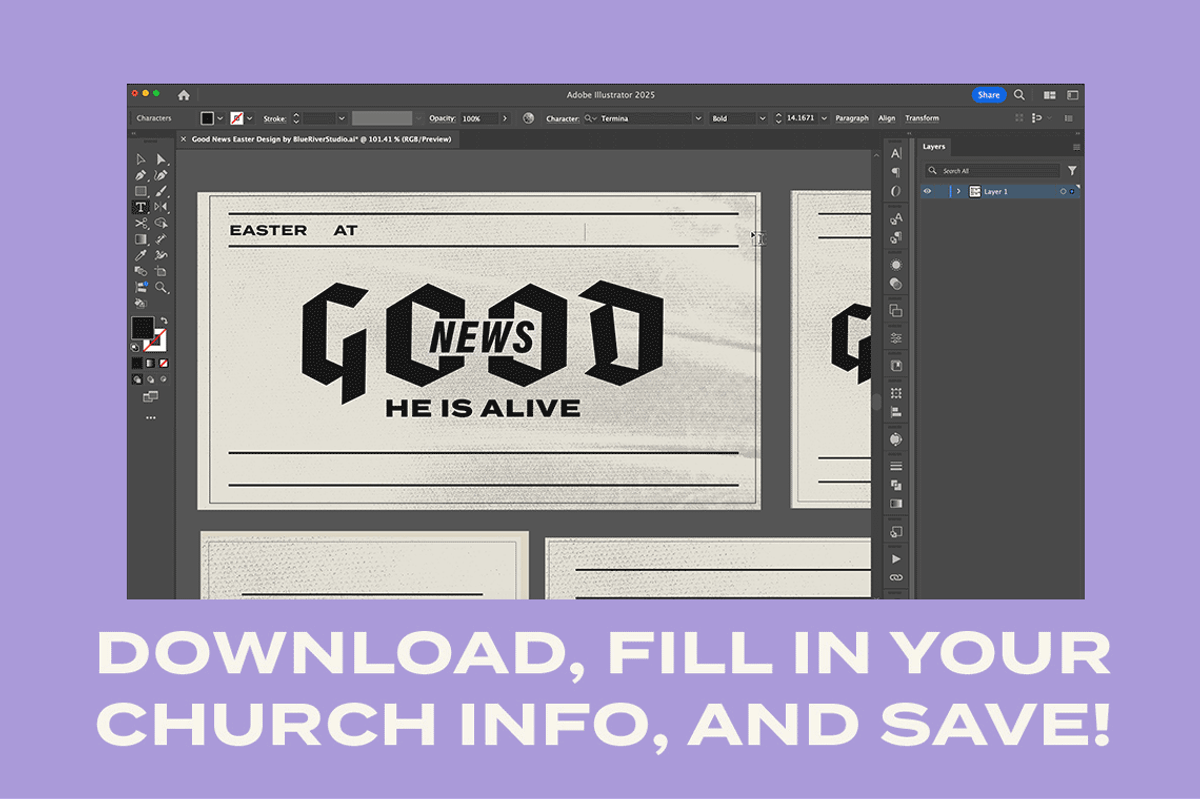Viewport: 1200px width, 800px height.
Task: Select the Rectangle tool
Action: 140,191
